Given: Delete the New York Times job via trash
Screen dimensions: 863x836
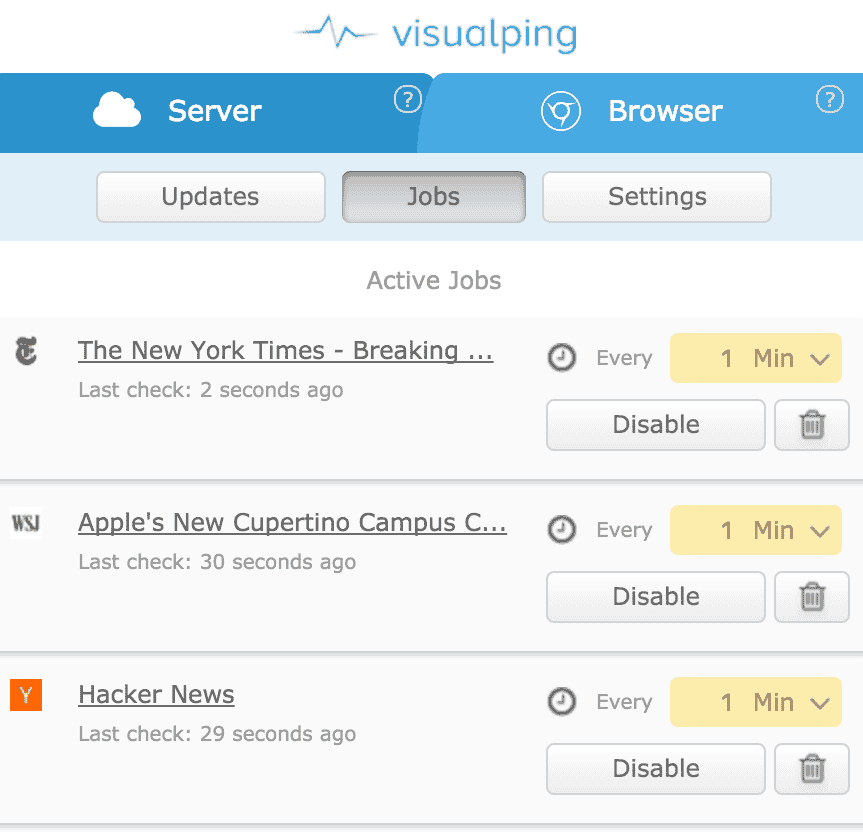Looking at the screenshot, I should [x=812, y=425].
